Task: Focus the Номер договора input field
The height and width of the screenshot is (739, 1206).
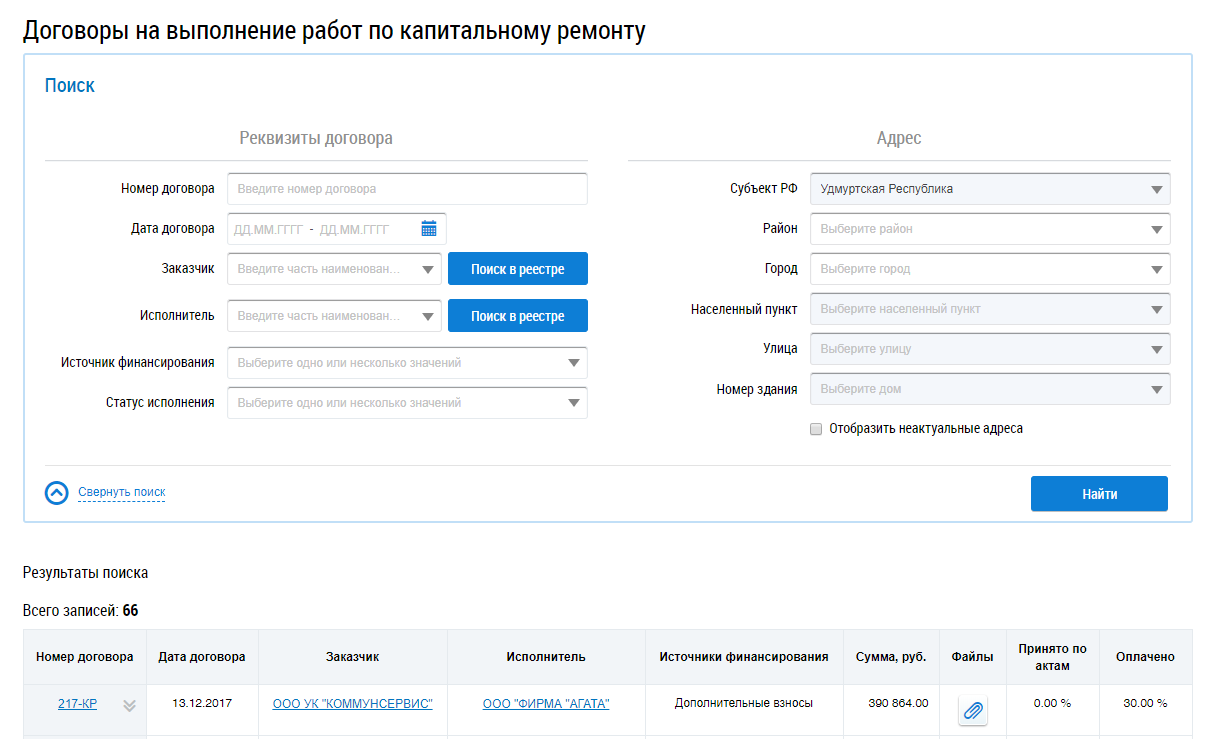Action: tap(407, 189)
